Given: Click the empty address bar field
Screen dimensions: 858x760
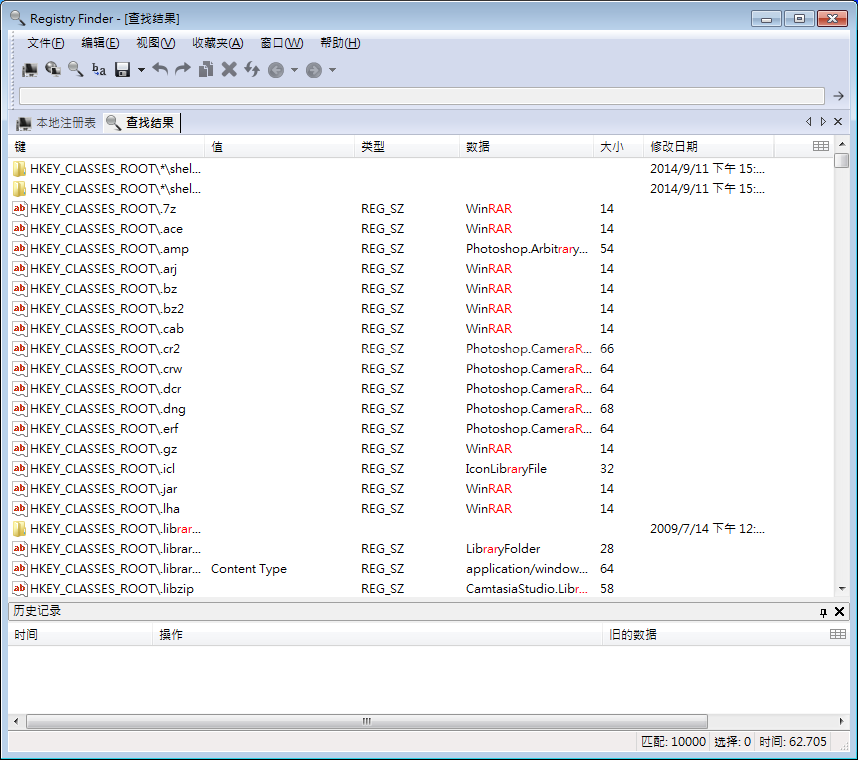Looking at the screenshot, I should (420, 96).
